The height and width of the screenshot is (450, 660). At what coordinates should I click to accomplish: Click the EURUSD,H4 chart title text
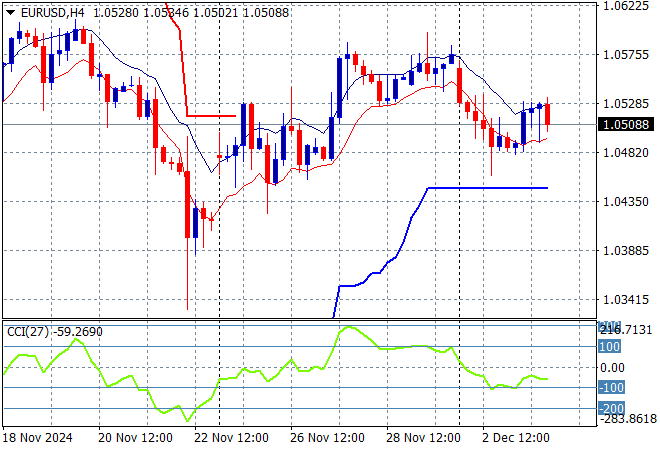52,12
